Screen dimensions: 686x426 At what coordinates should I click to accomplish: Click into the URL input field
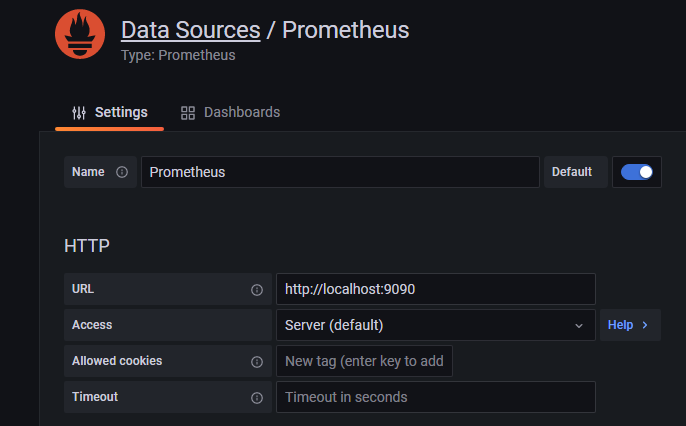(435, 289)
